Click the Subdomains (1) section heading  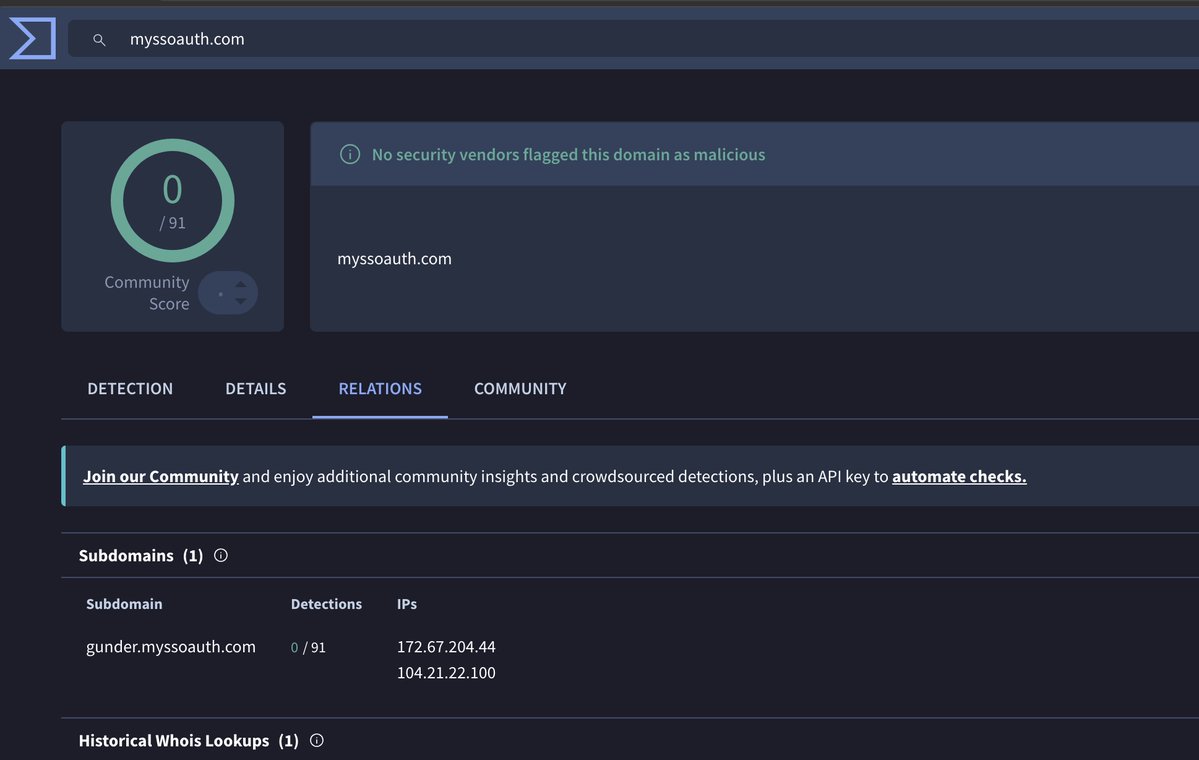pyautogui.click(x=141, y=556)
